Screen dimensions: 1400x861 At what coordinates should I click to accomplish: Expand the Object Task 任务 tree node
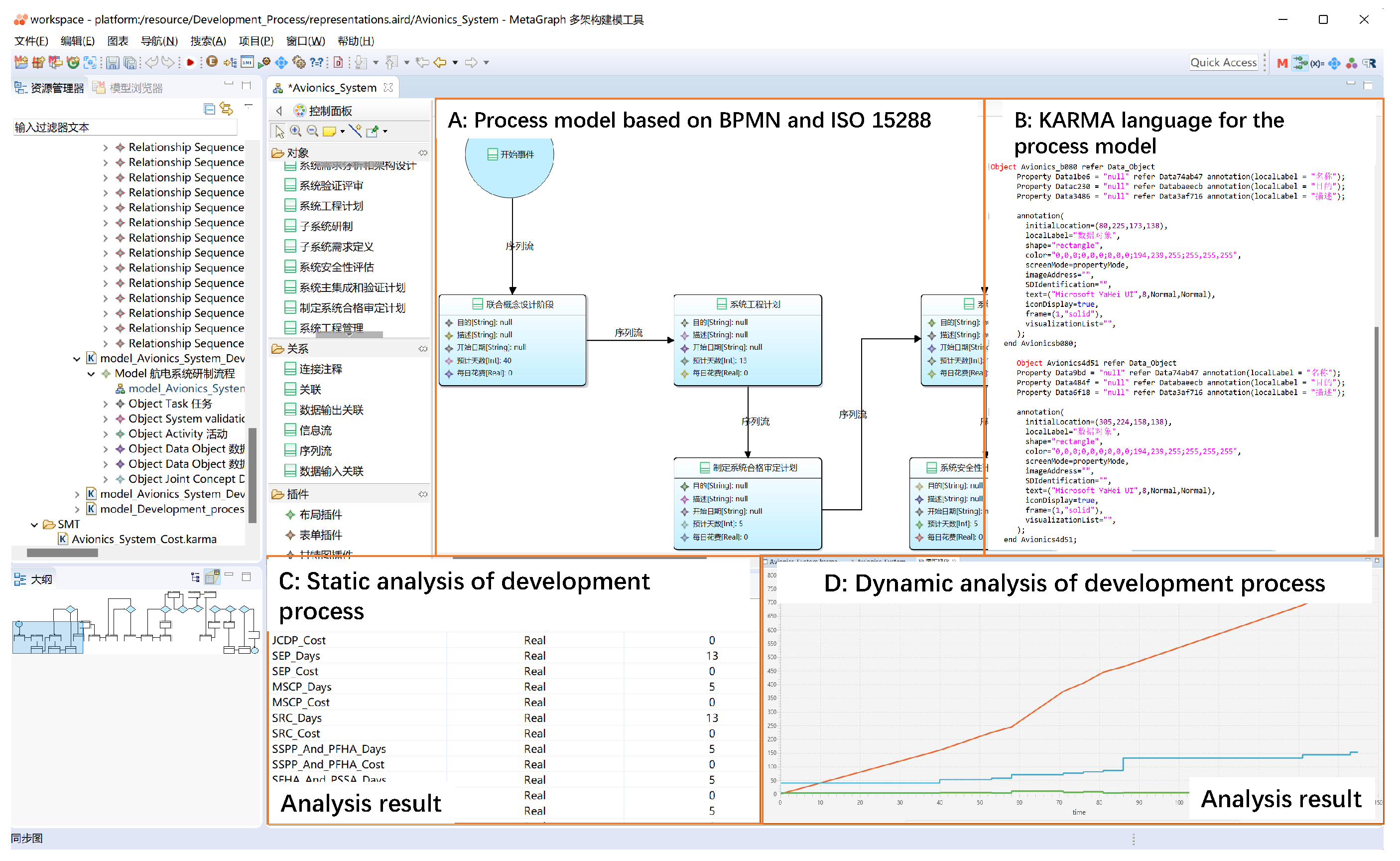click(x=105, y=404)
